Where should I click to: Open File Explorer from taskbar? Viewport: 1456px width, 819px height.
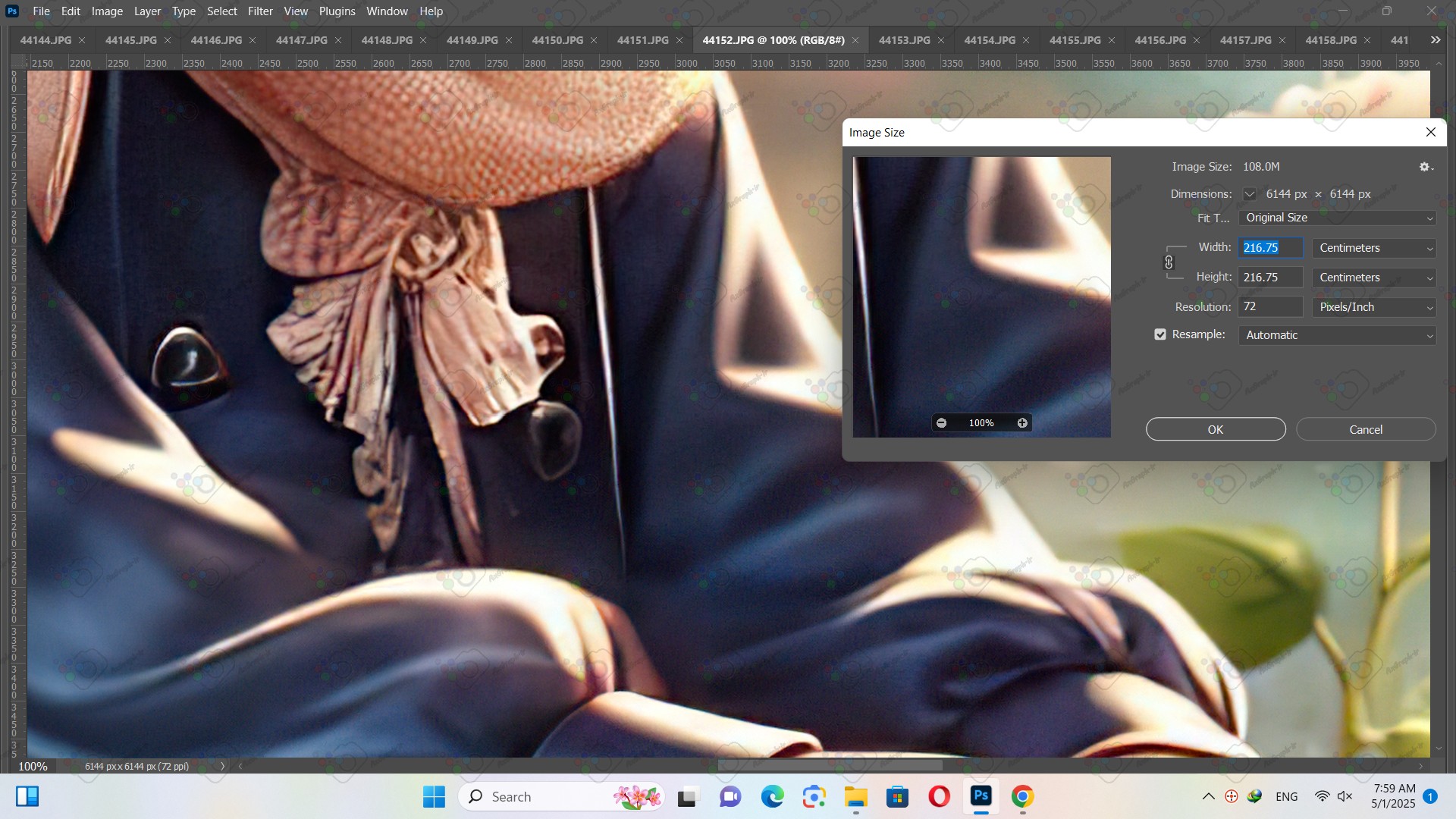click(856, 796)
